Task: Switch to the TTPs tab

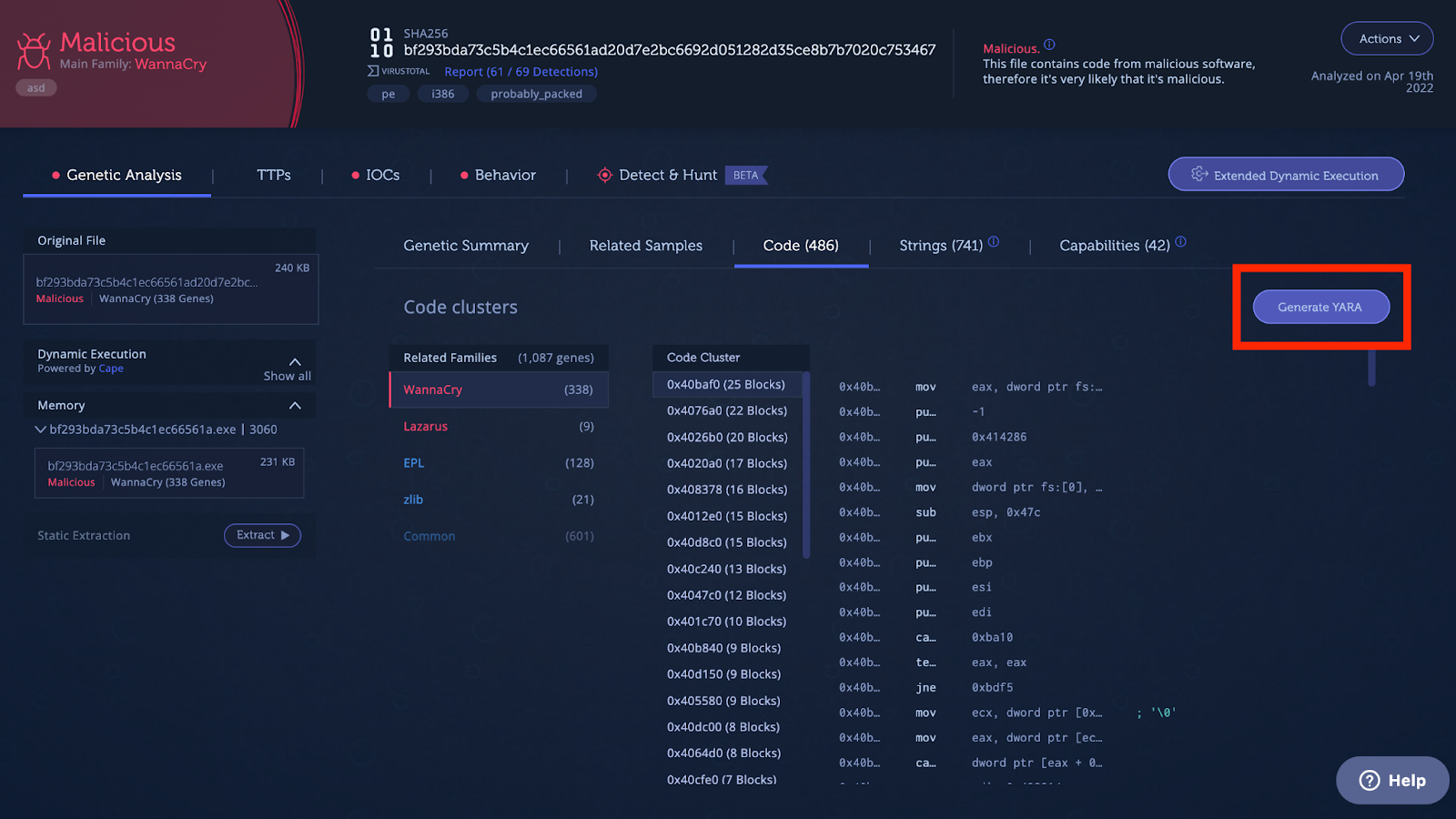Action: click(273, 175)
